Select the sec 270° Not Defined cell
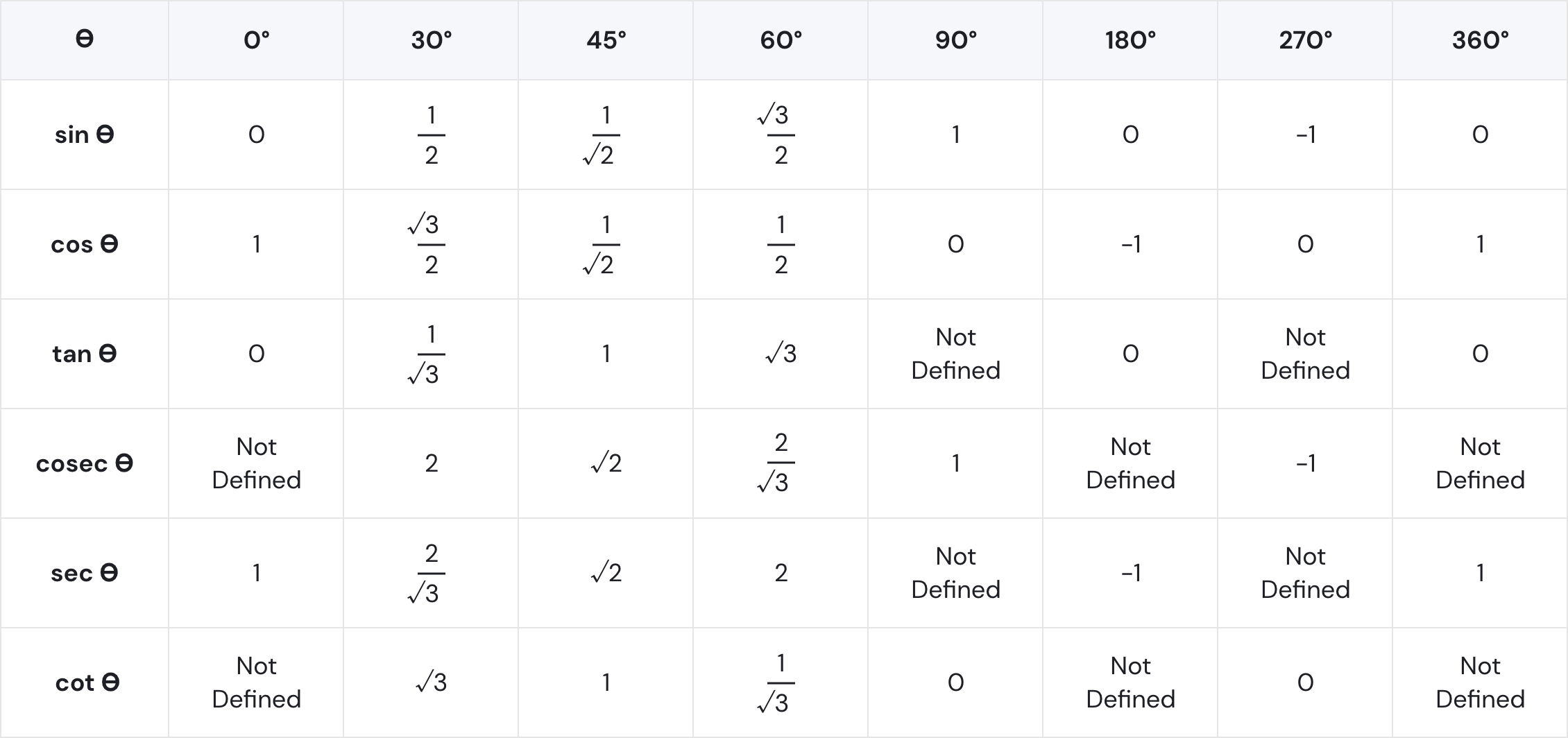Screen dimensions: 1568x738 click(1305, 573)
